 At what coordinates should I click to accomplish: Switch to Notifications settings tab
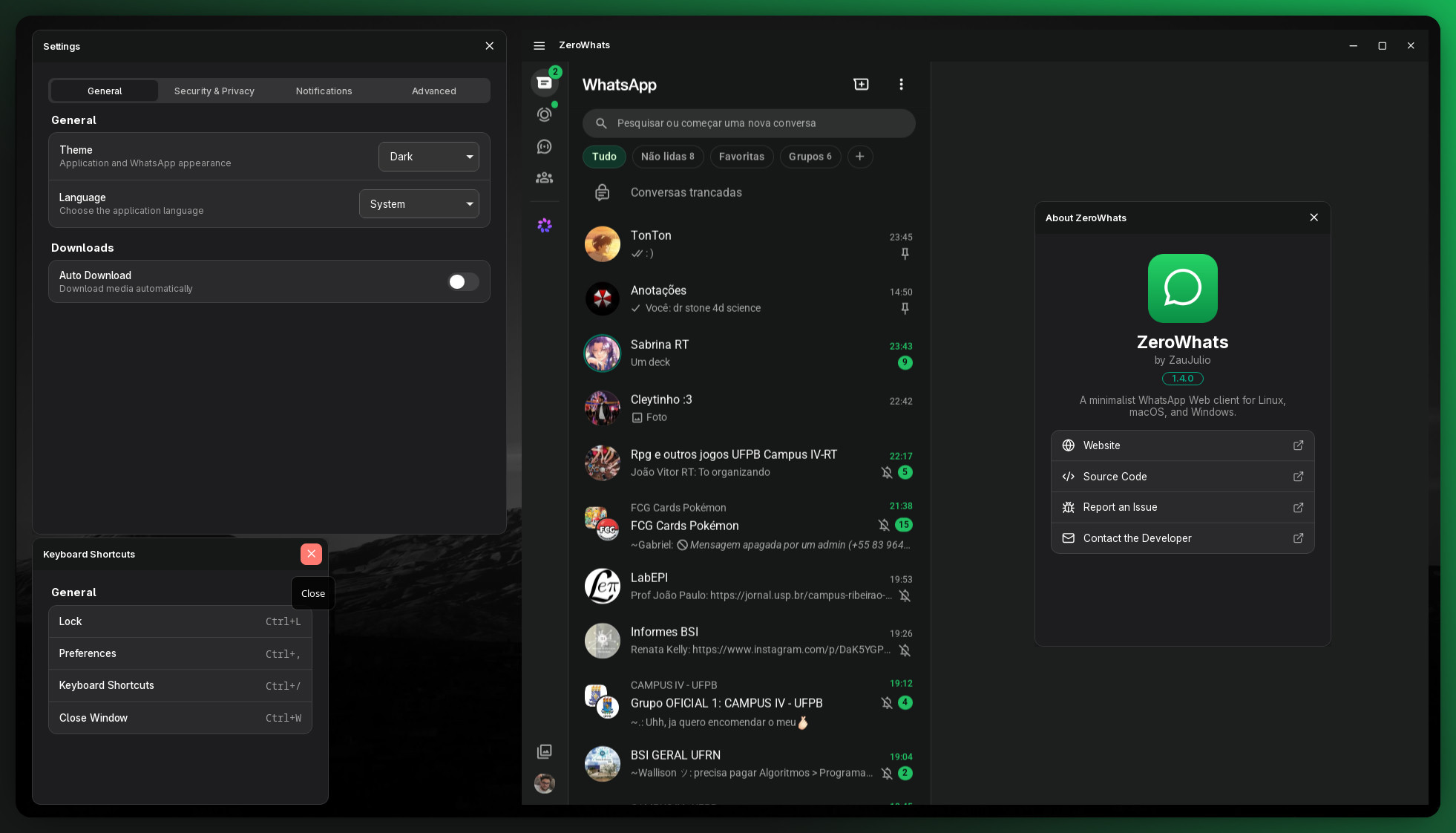[324, 91]
